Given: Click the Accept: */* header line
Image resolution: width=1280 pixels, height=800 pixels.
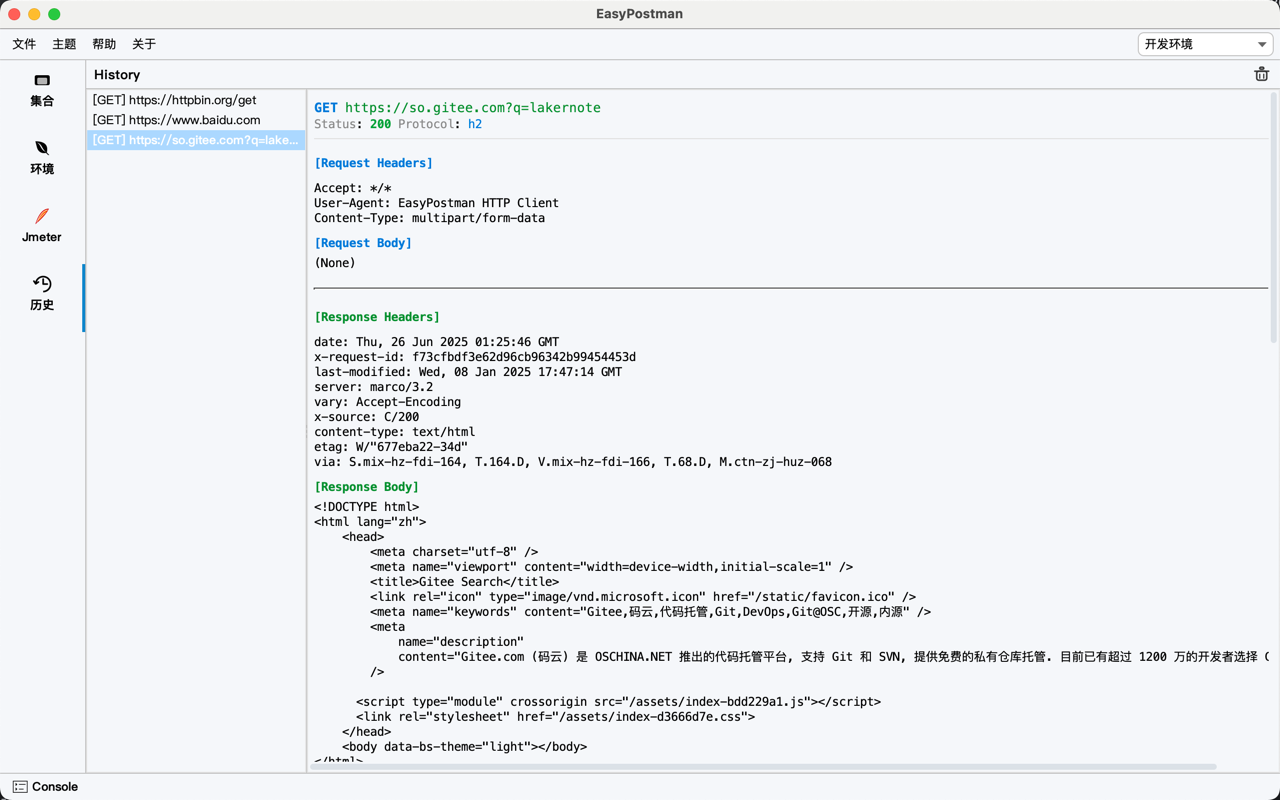Looking at the screenshot, I should (352, 188).
